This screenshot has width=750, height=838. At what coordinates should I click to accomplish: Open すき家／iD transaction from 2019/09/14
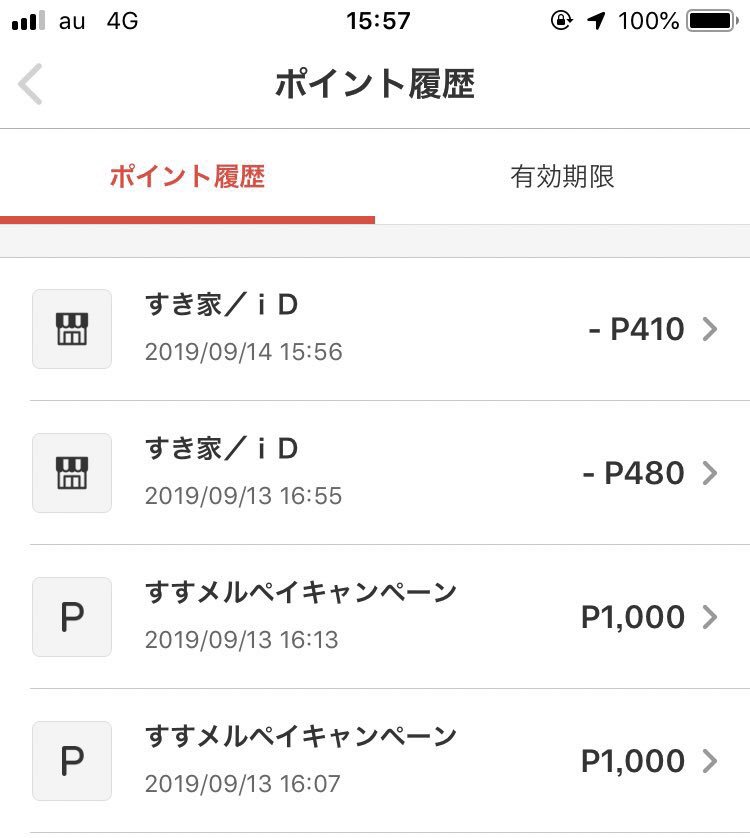(x=375, y=329)
